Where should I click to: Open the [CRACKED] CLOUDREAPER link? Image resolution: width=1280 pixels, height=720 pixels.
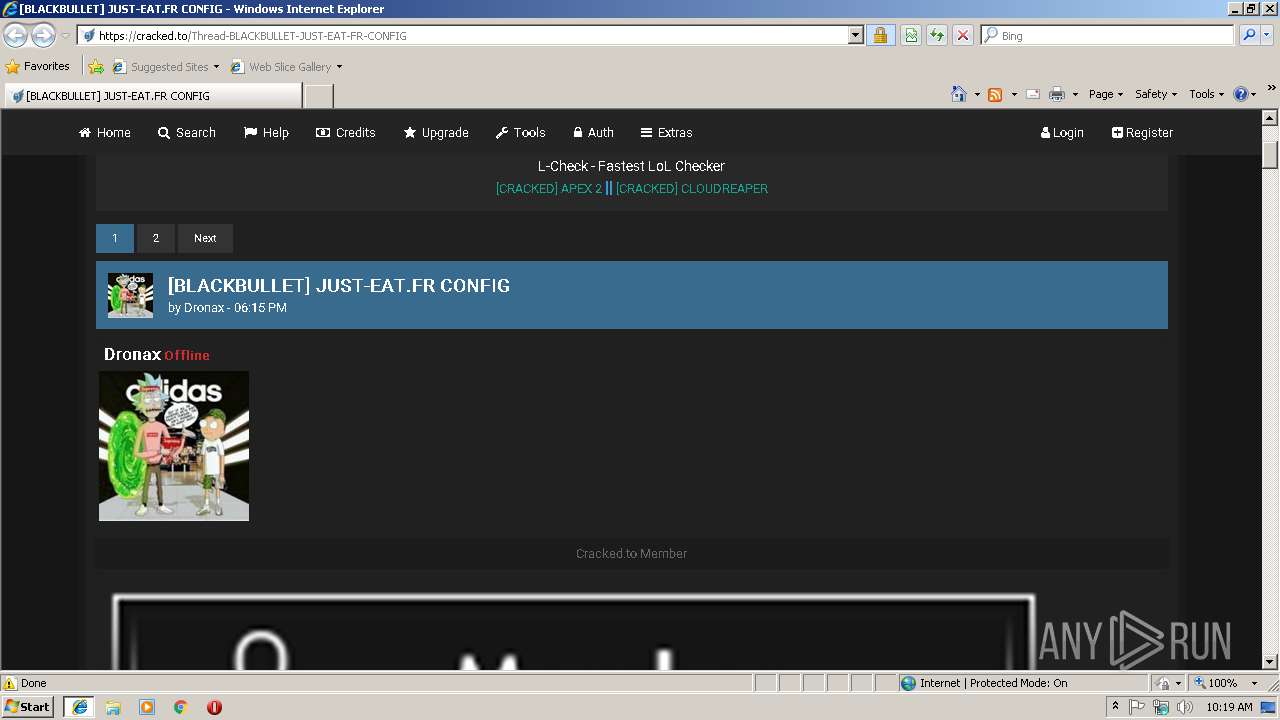point(692,188)
